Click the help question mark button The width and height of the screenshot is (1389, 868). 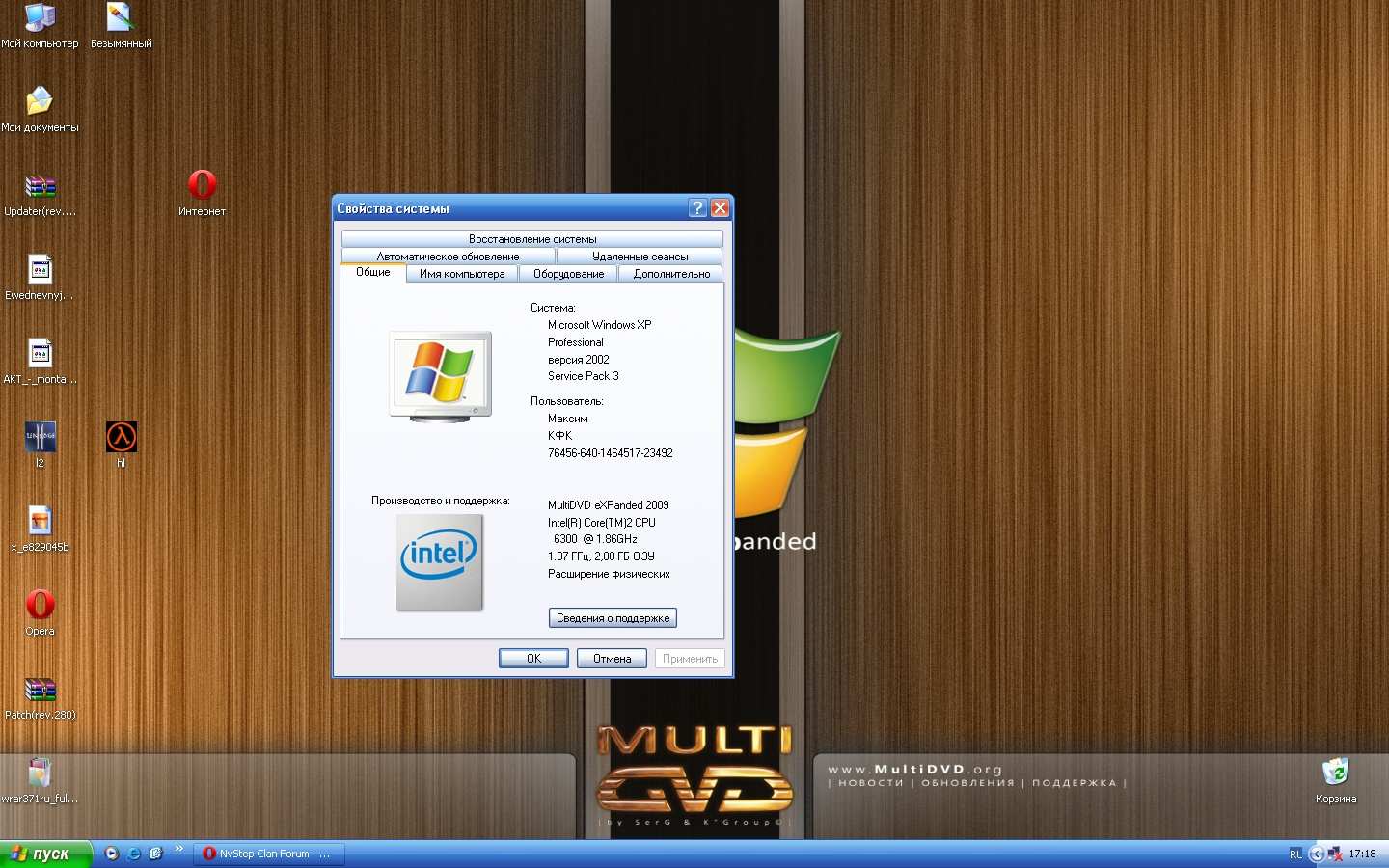[697, 208]
